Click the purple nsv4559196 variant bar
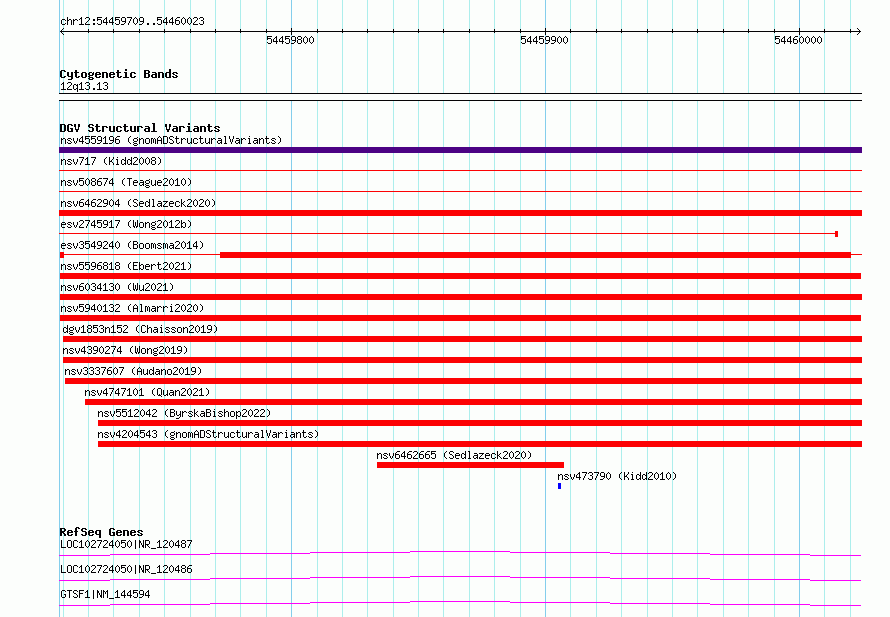890x617 pixels. (460, 150)
